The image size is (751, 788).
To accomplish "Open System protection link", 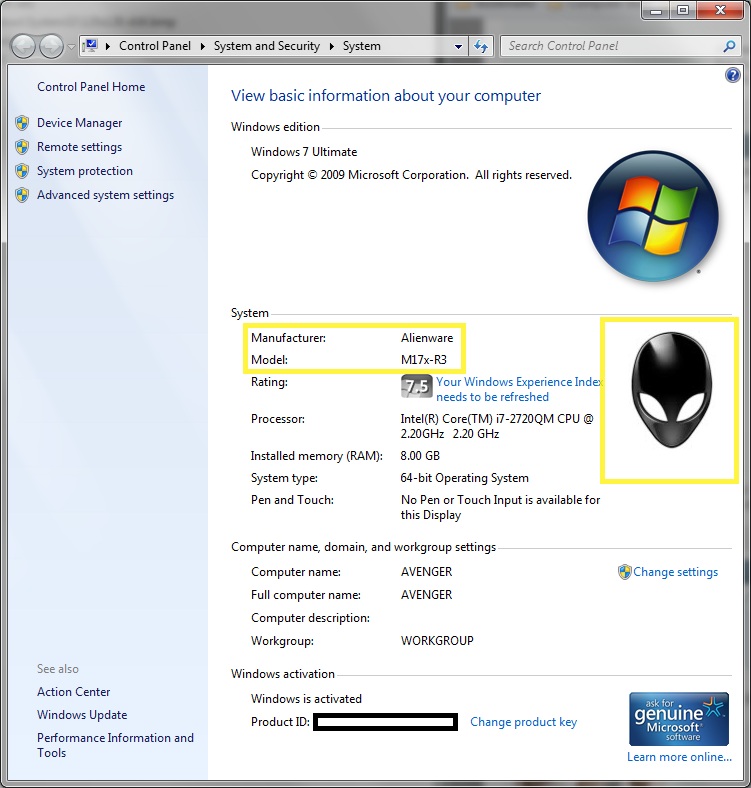I will coord(85,171).
